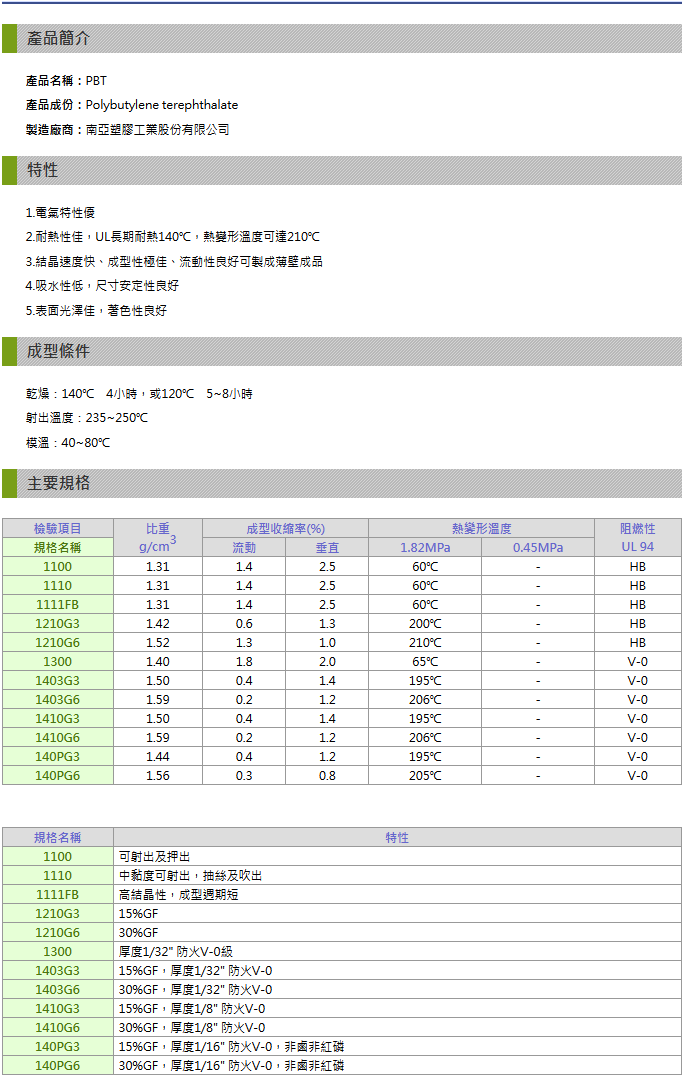The image size is (684, 1078).
Task: Click the 1.82MPa sub-header cell
Action: 425,548
